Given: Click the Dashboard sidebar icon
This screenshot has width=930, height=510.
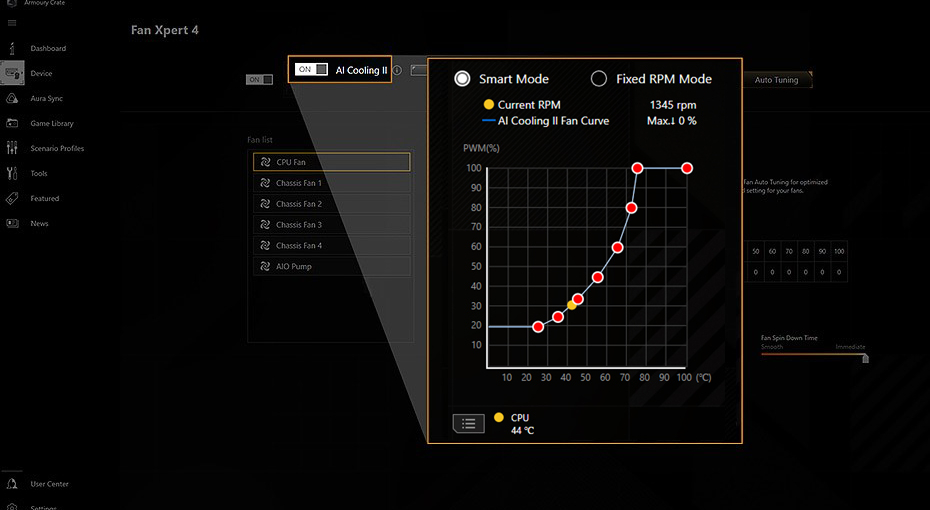Looking at the screenshot, I should [12, 48].
